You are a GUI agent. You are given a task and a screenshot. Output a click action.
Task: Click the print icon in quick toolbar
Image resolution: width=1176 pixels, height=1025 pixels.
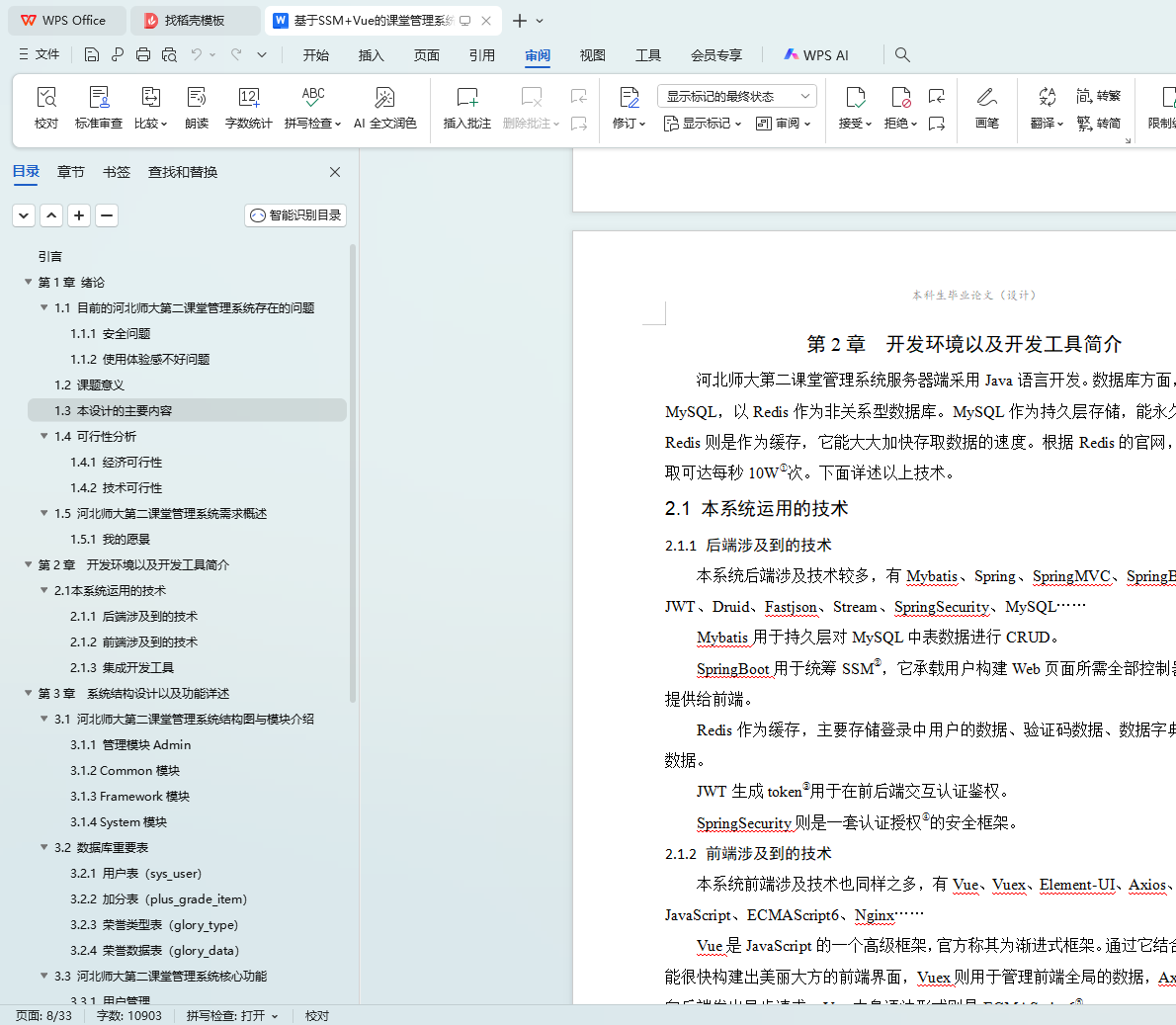[x=143, y=54]
